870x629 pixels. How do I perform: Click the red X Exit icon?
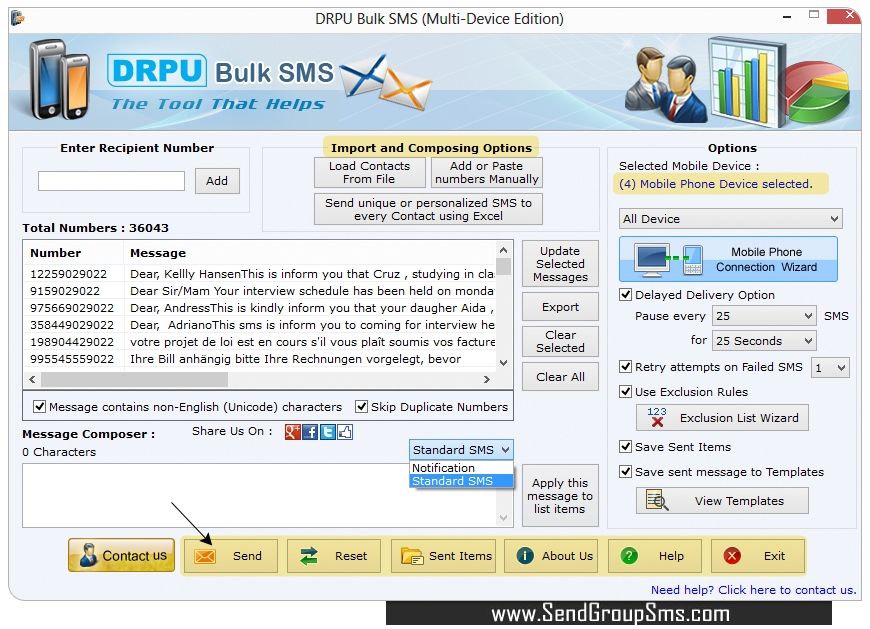[732, 556]
